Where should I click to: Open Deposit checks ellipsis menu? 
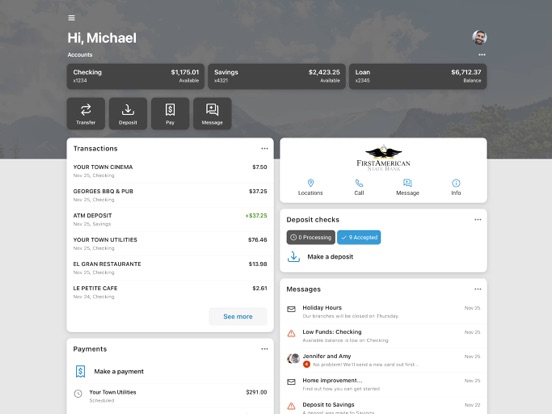pos(477,220)
